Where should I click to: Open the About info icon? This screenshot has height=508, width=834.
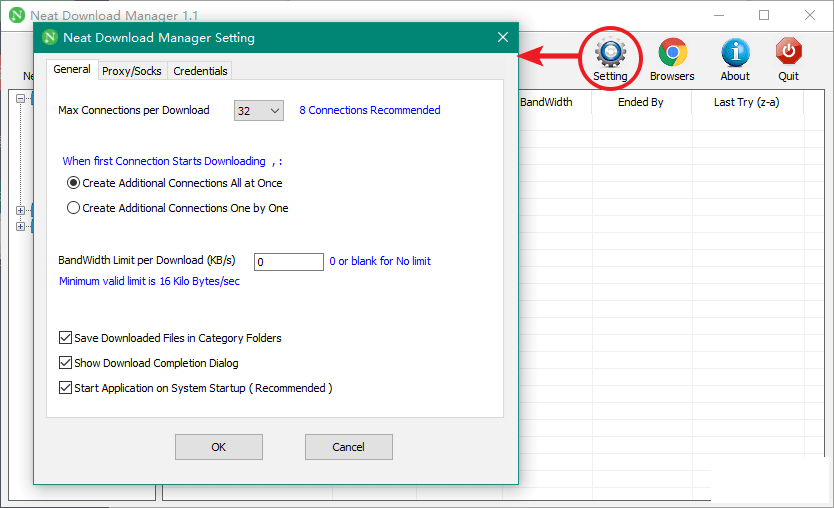[x=736, y=52]
